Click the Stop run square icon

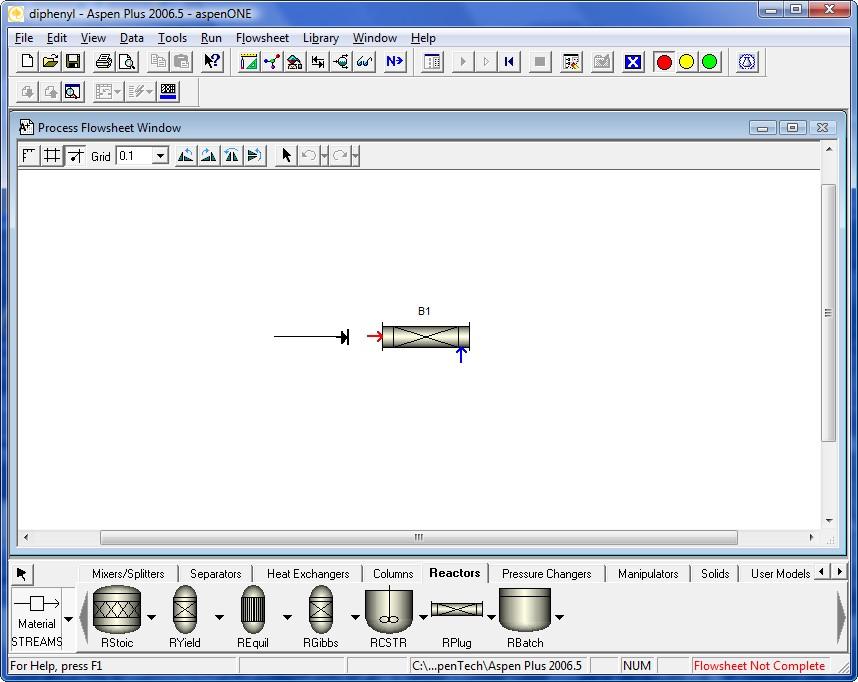click(x=540, y=61)
